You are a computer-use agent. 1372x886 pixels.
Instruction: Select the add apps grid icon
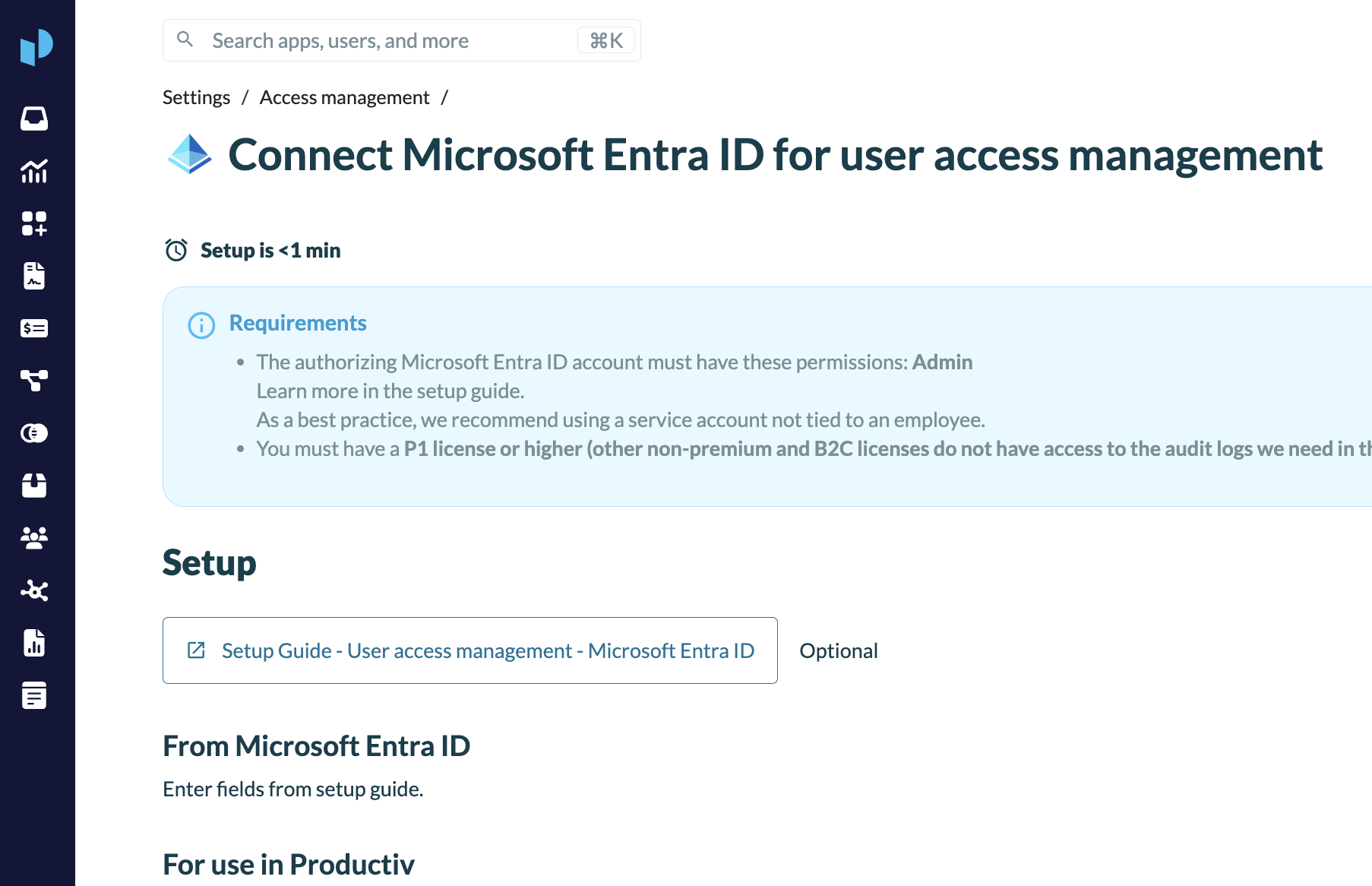(x=34, y=223)
